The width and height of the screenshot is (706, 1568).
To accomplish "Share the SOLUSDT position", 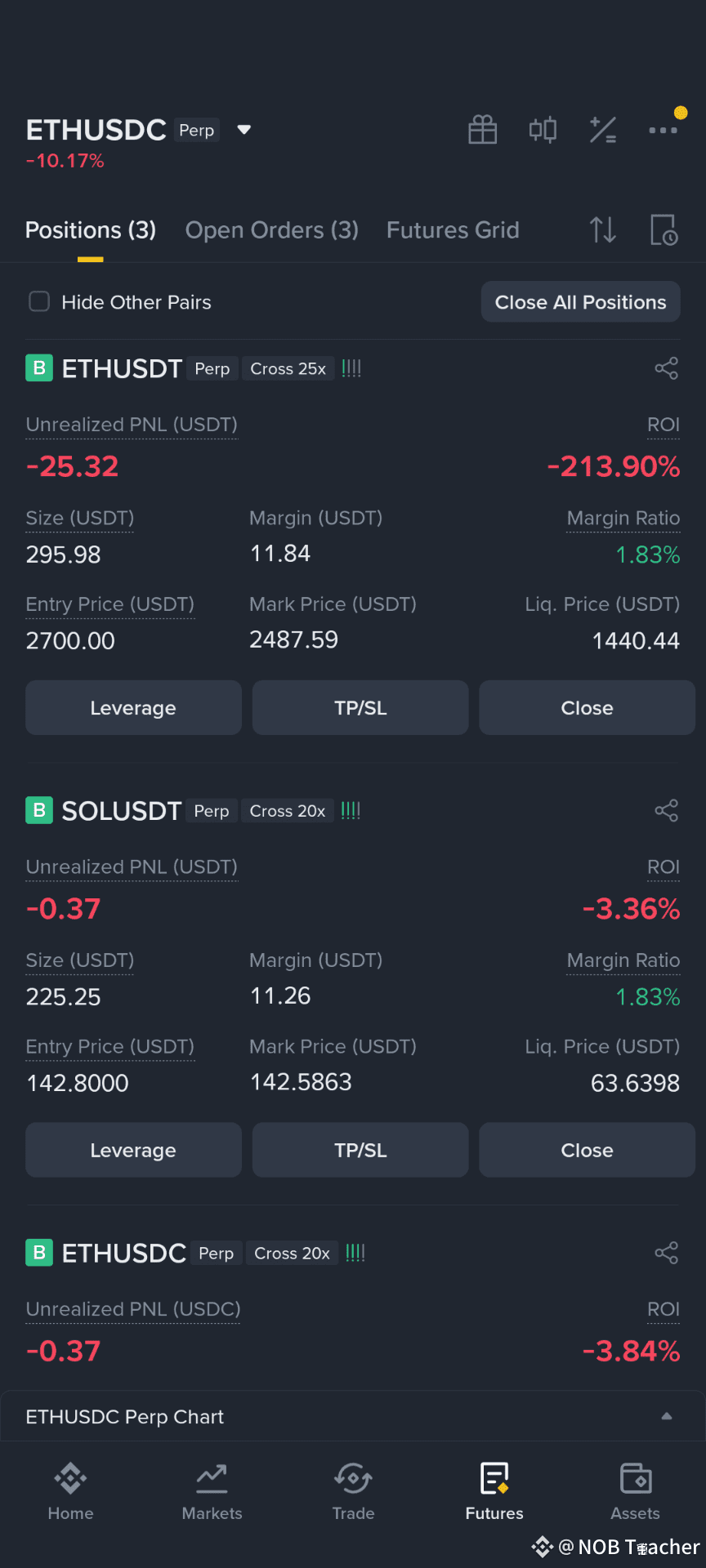I will tap(667, 811).
